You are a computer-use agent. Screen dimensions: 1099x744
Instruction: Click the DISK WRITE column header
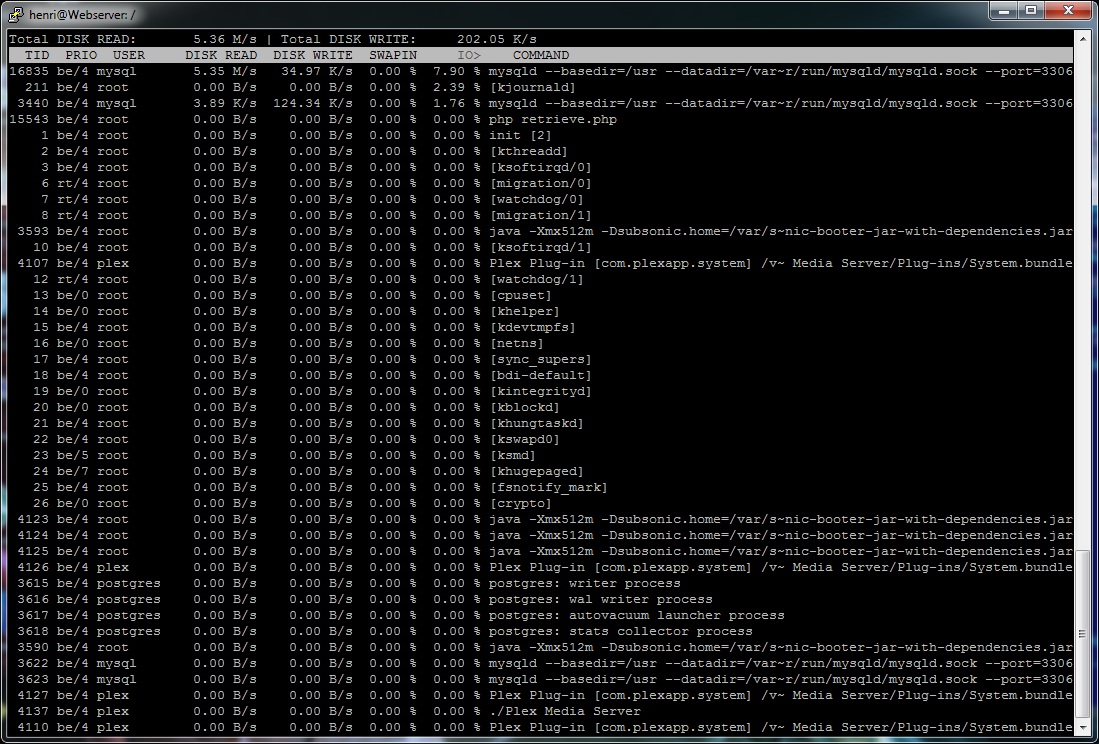pos(312,55)
